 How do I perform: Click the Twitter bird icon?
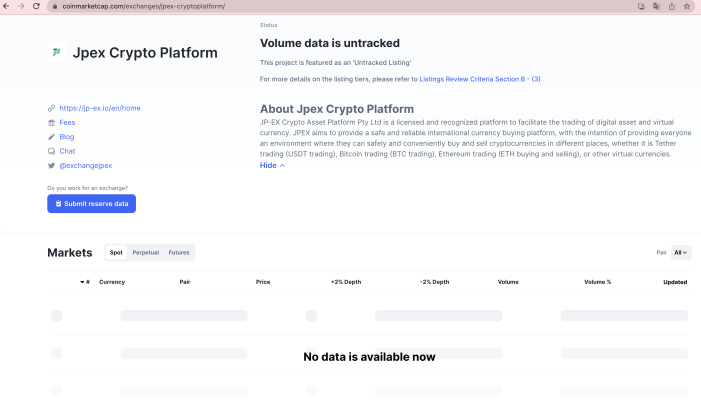pos(51,165)
